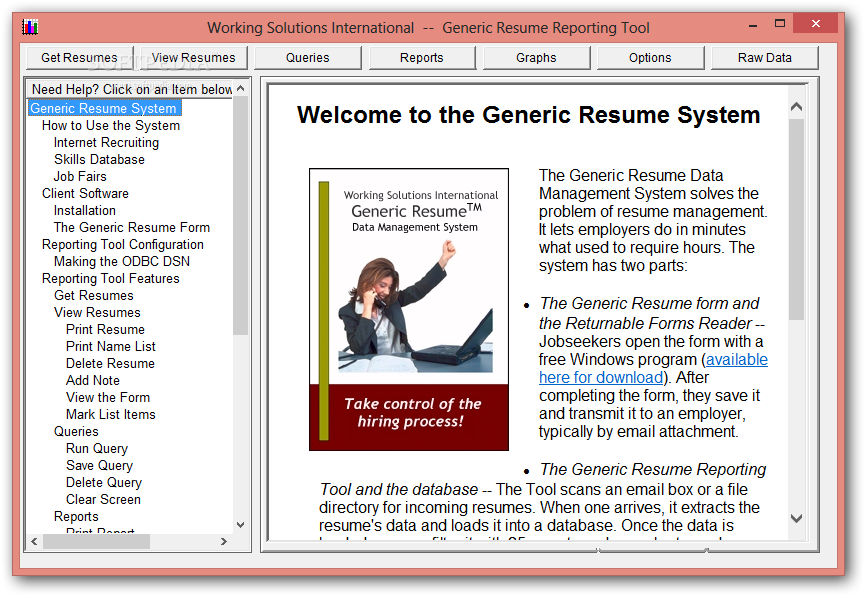Select Get Resumes item in help tree
This screenshot has width=865, height=596.
pos(94,296)
